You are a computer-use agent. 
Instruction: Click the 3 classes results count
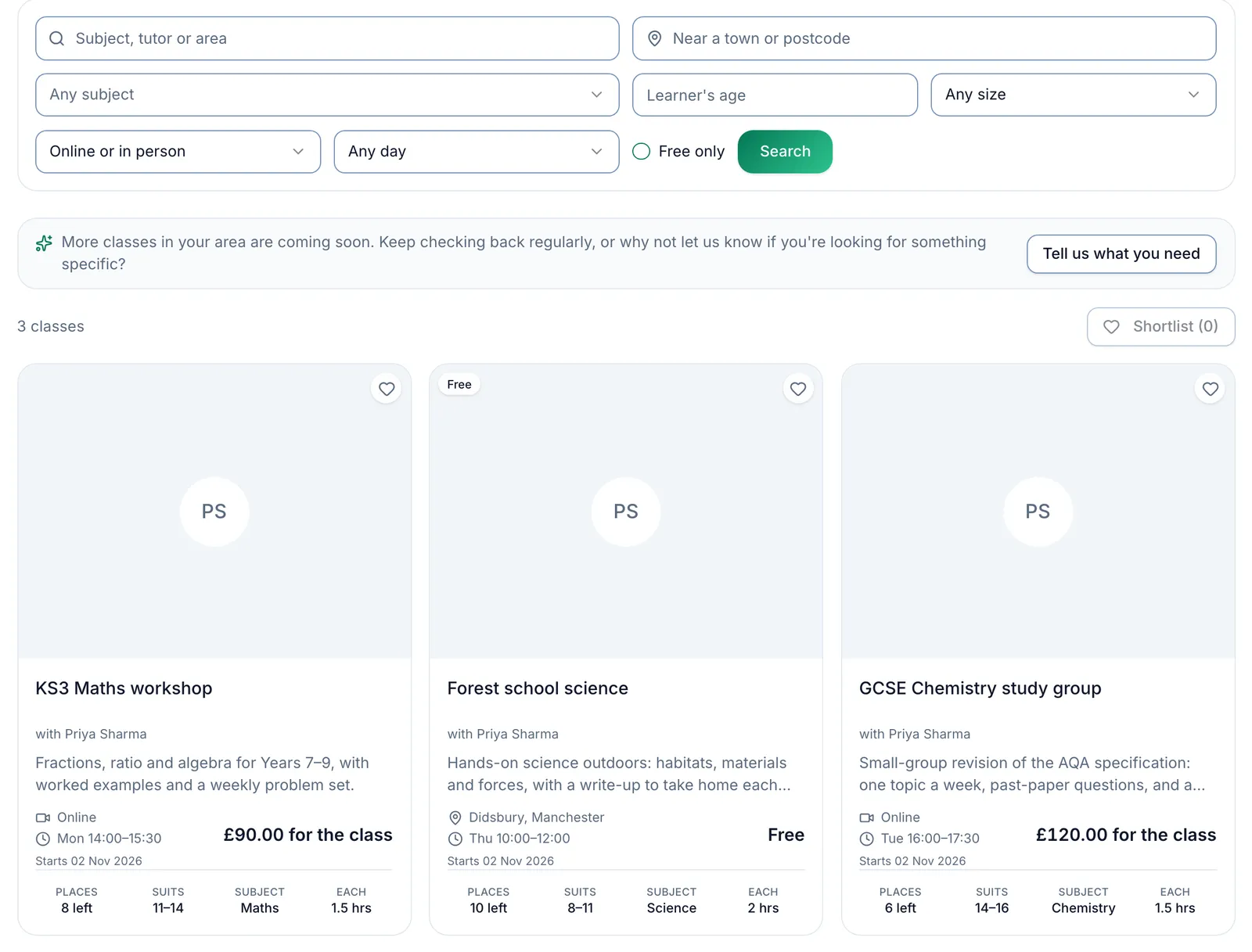51,326
